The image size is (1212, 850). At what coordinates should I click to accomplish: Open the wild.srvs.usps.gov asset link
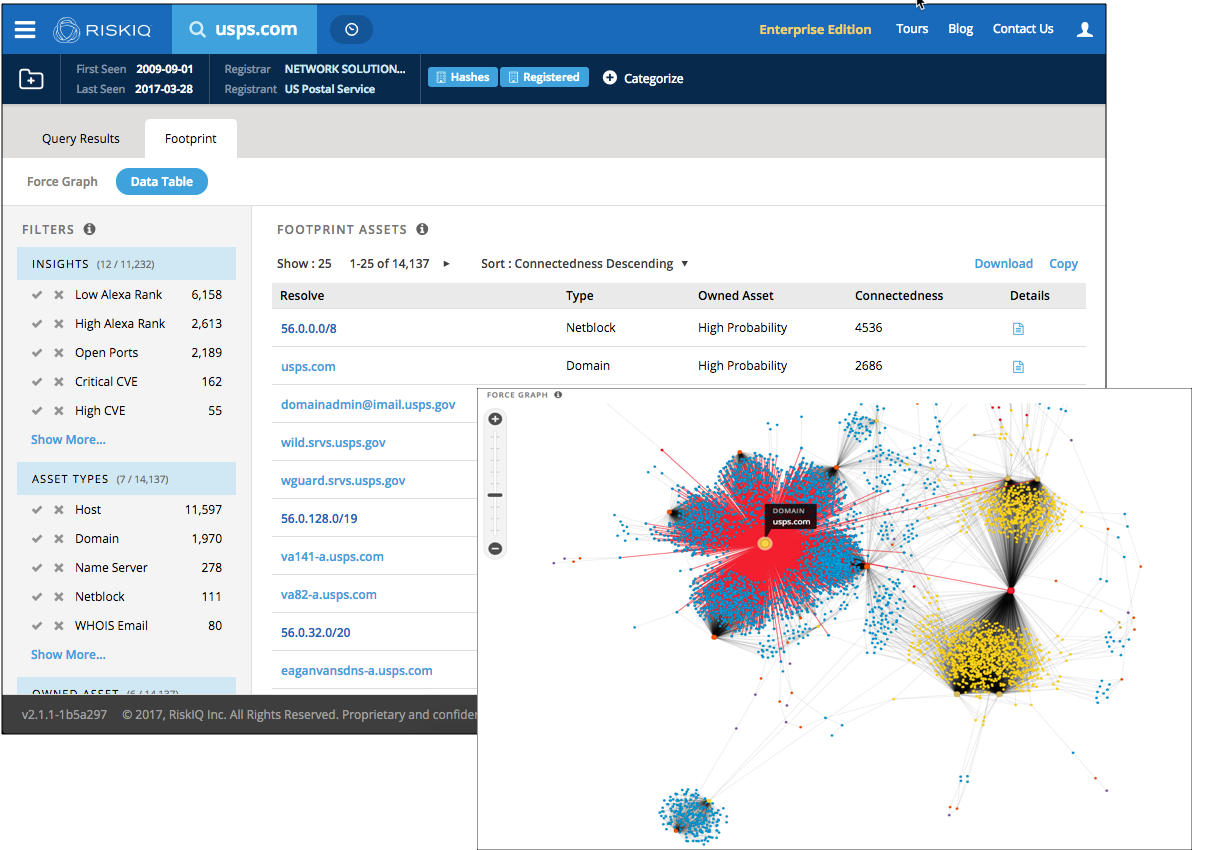[x=333, y=443]
